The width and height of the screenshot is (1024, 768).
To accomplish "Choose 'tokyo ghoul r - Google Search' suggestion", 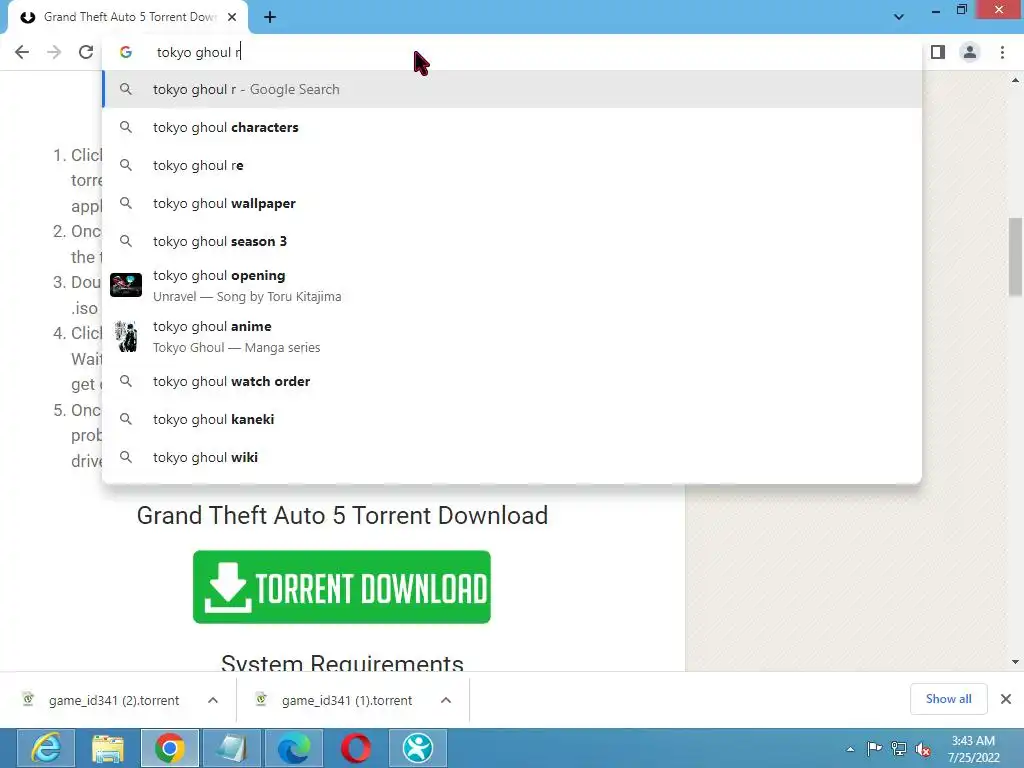I will coord(512,89).
